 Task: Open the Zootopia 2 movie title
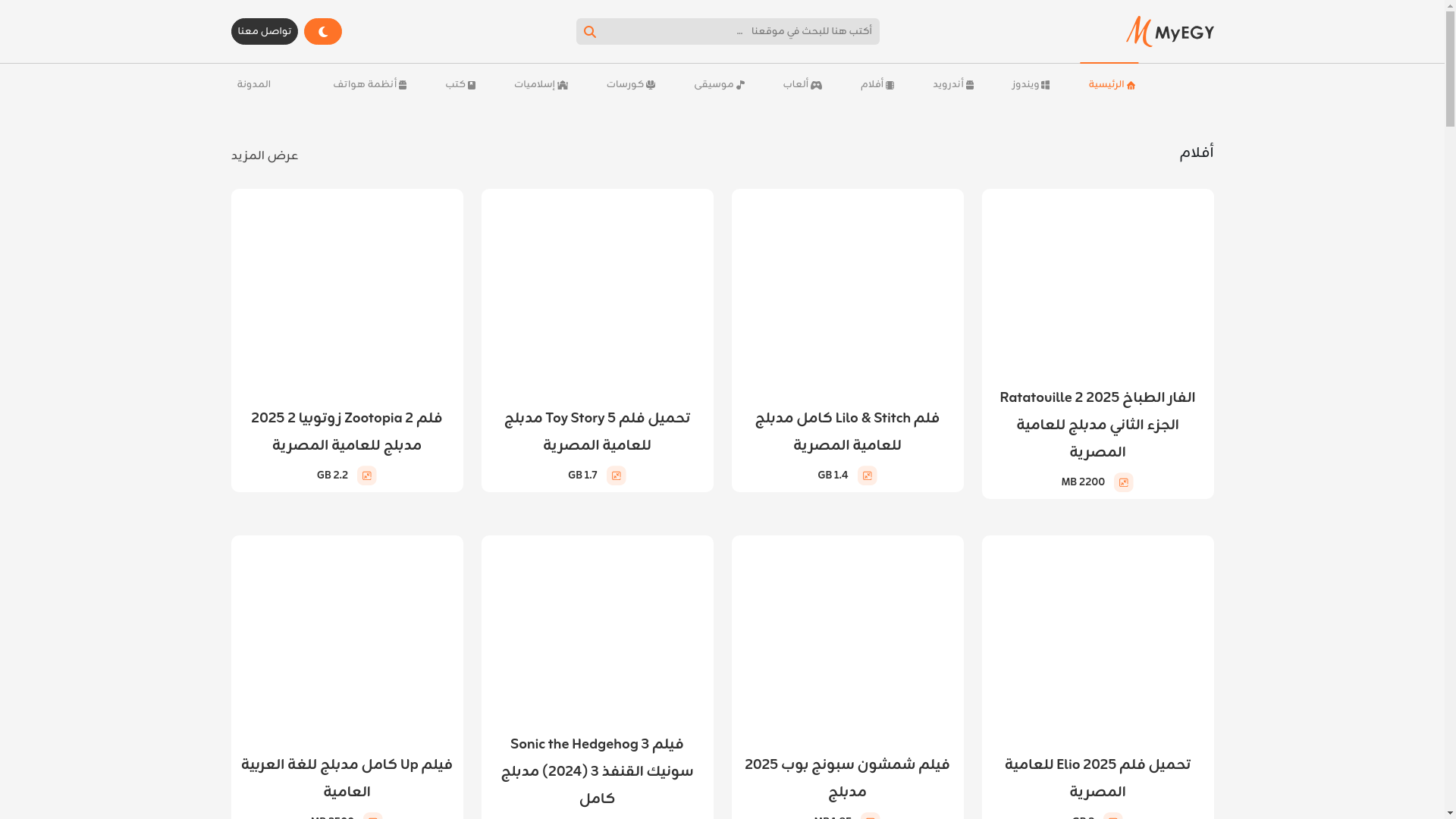click(347, 432)
